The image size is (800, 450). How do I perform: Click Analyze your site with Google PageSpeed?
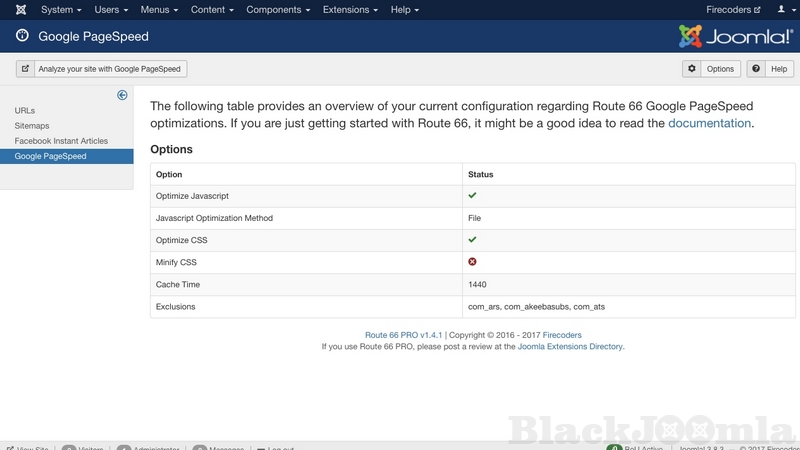(x=110, y=69)
